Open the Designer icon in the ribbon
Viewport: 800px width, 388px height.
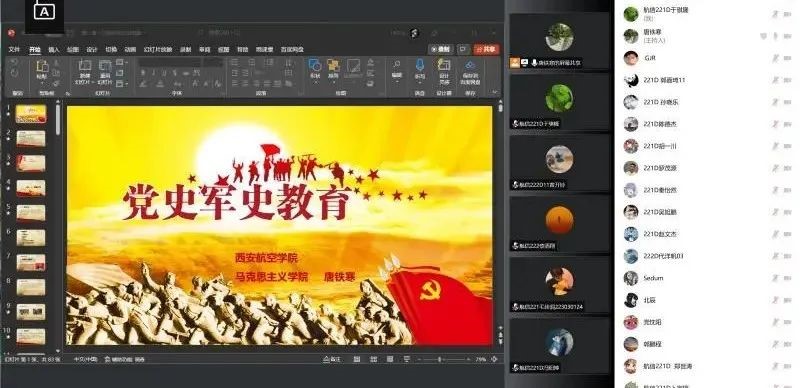click(x=444, y=65)
